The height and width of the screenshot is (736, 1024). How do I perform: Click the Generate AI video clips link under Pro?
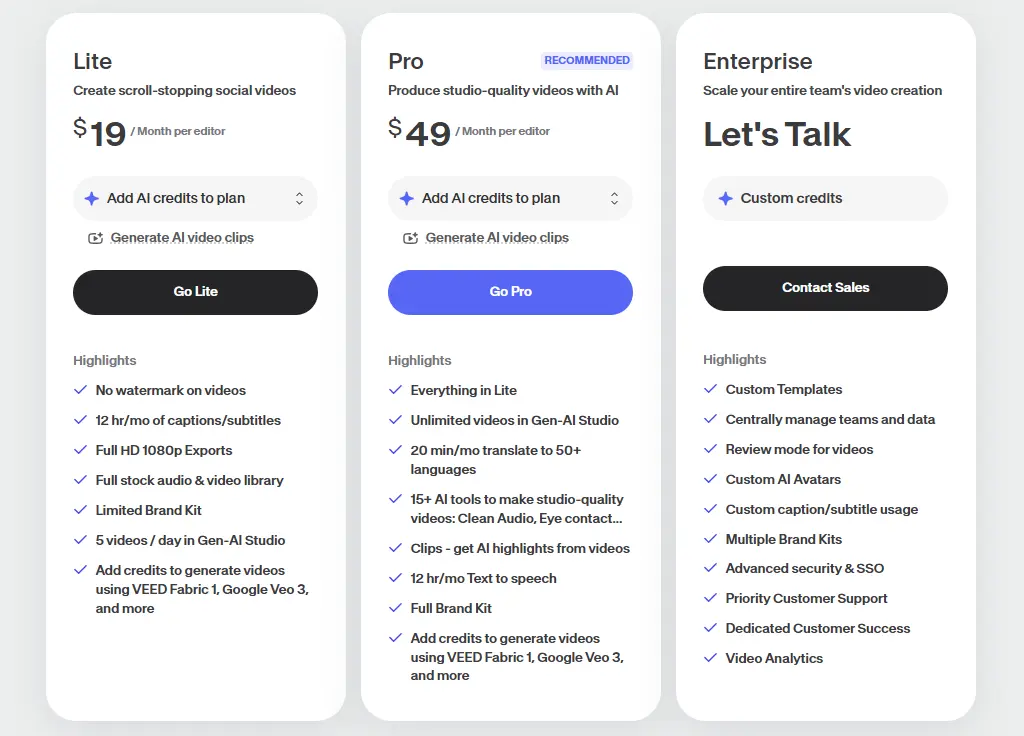click(x=497, y=237)
